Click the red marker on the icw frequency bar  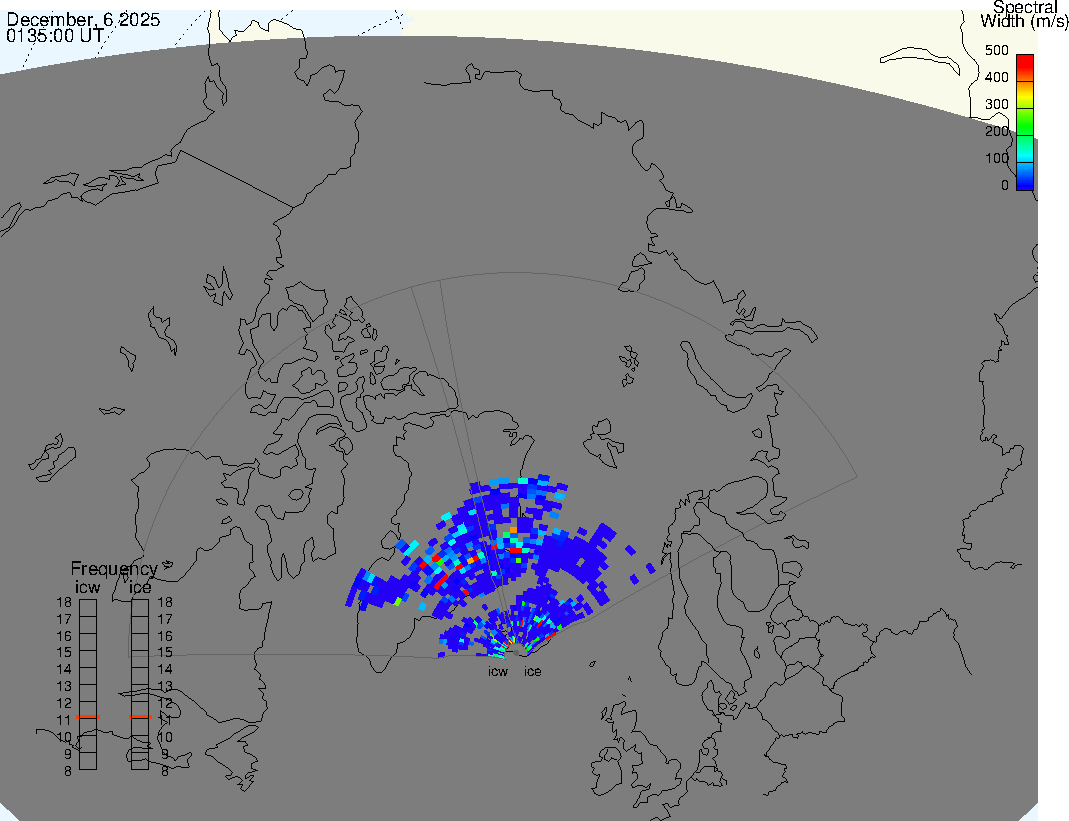88,717
